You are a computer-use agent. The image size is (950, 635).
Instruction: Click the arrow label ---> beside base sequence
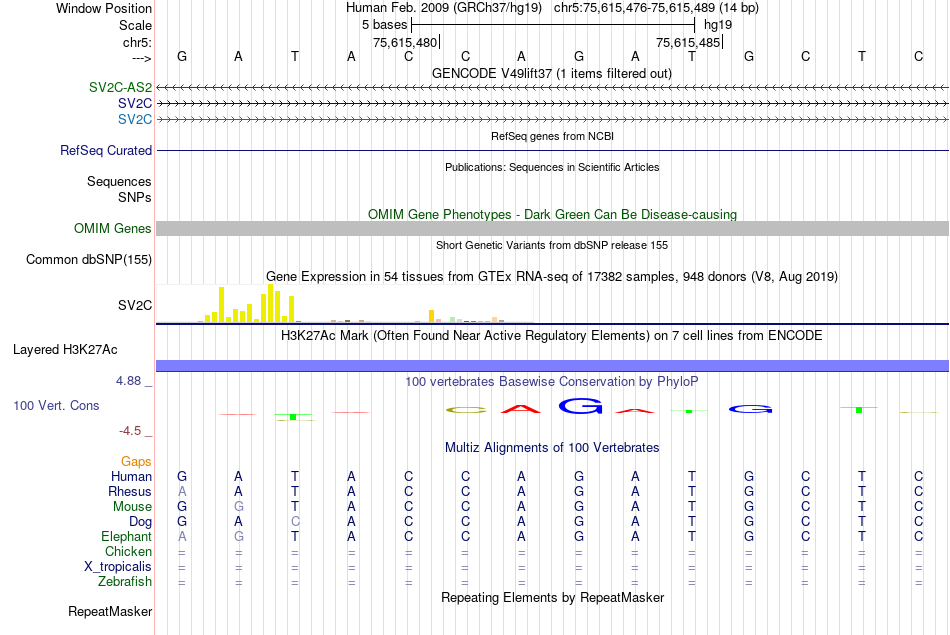(142, 58)
